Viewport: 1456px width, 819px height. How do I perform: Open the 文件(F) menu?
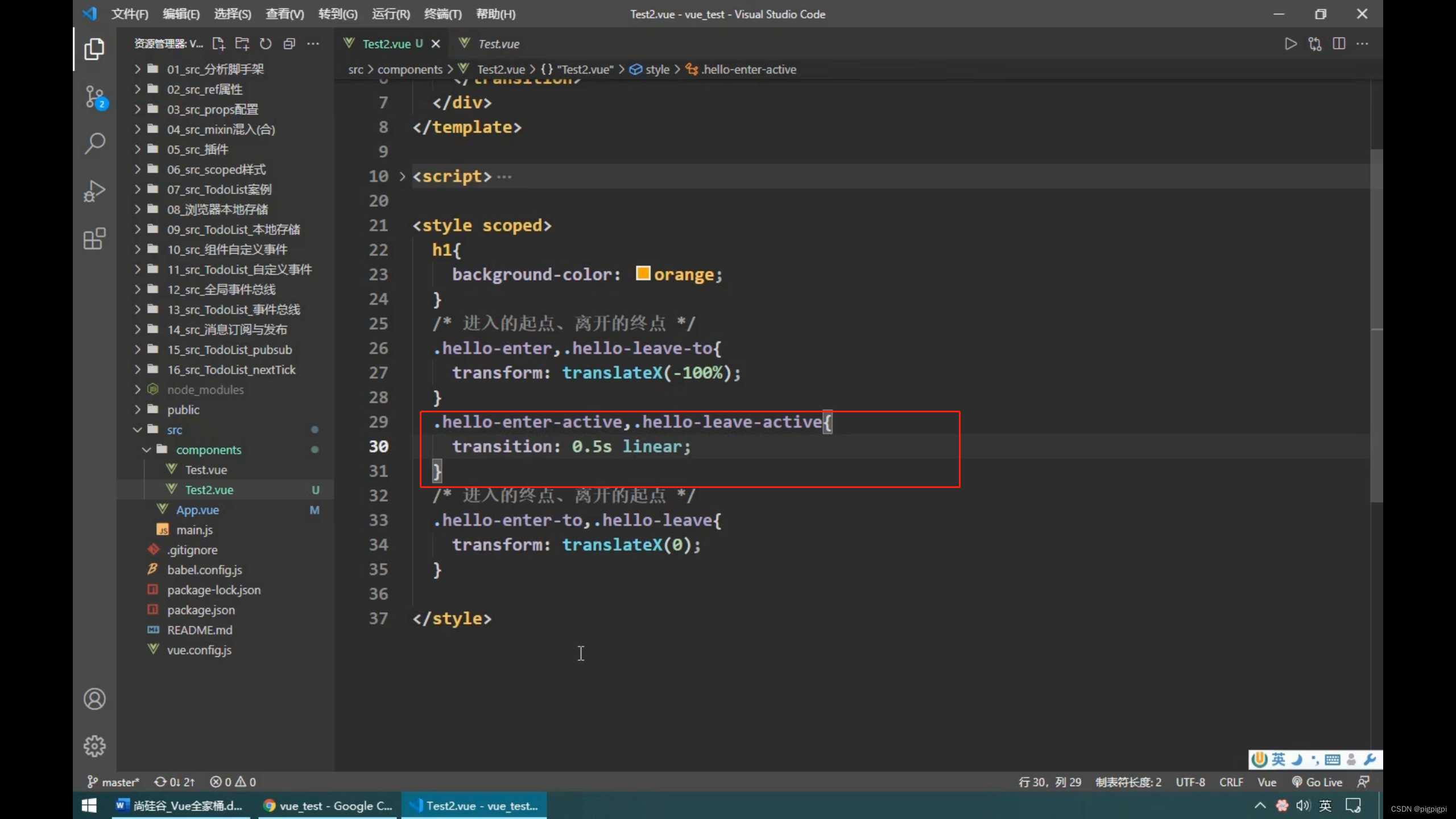[130, 14]
